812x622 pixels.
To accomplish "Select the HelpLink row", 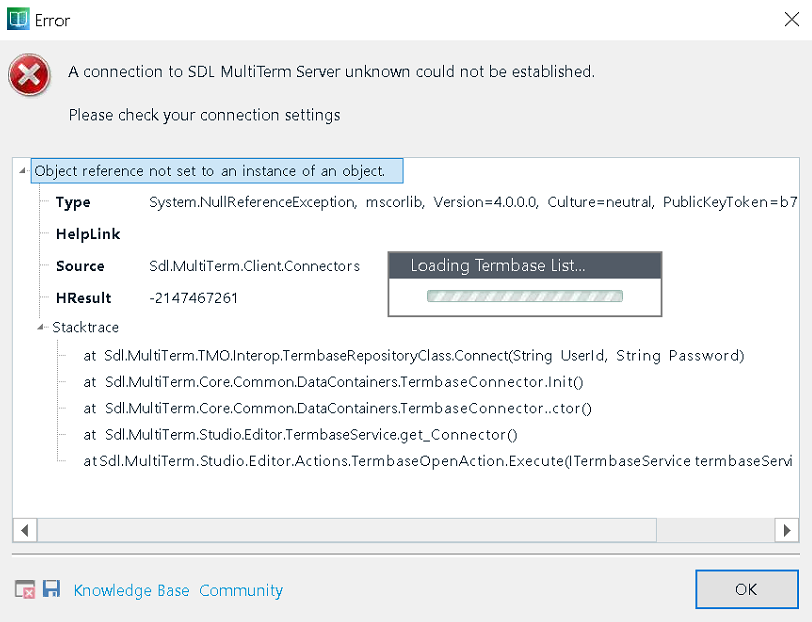I will (88, 234).
